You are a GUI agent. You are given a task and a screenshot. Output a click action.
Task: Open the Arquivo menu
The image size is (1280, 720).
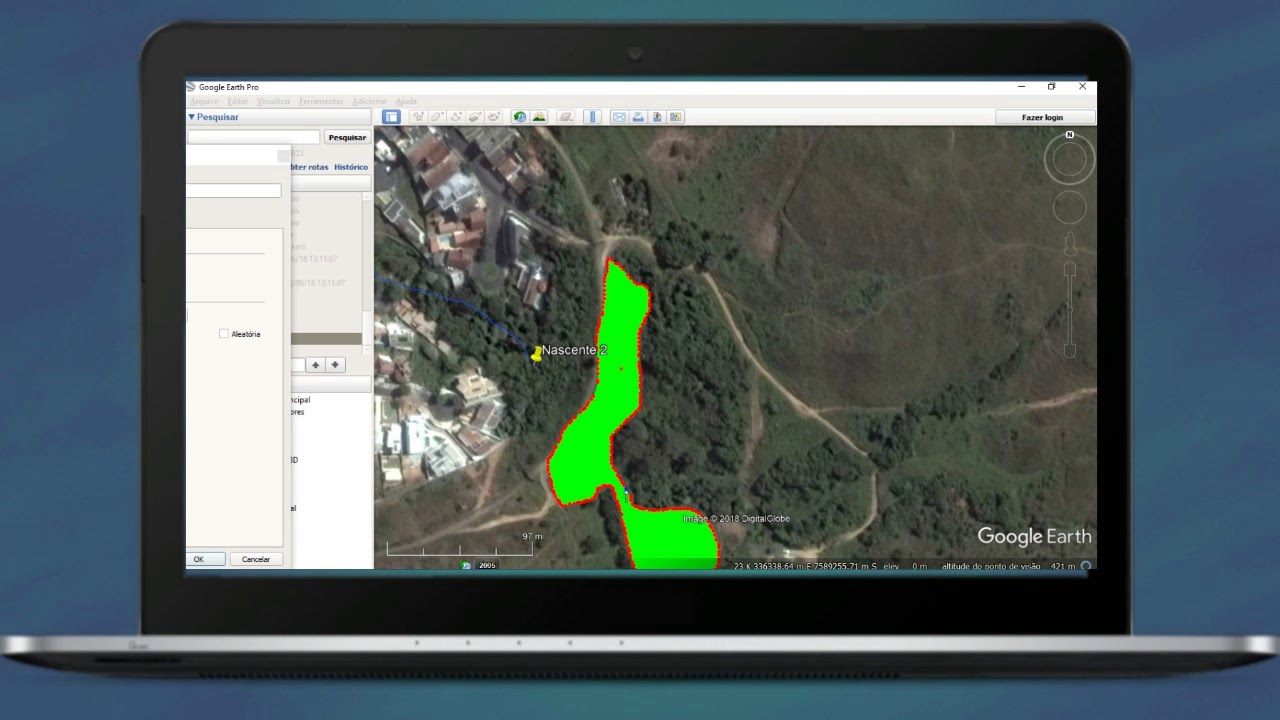pos(204,101)
